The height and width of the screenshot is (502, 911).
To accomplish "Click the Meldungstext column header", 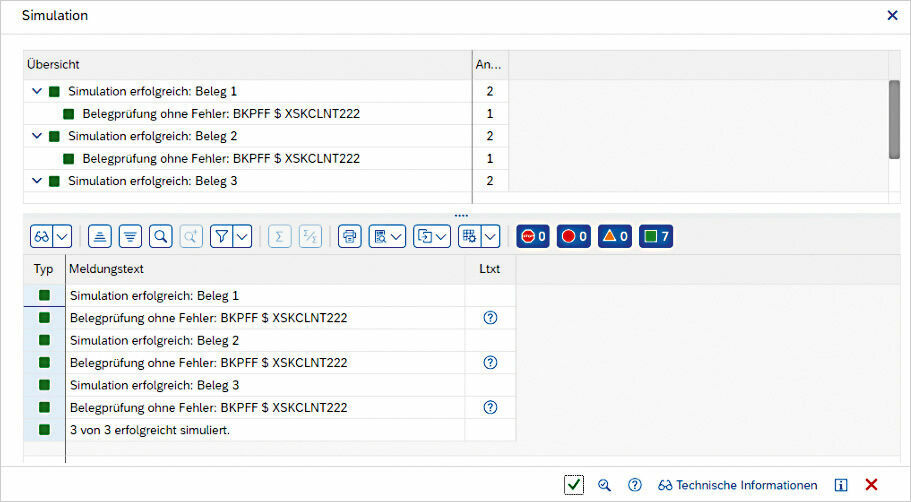I will click(264, 269).
